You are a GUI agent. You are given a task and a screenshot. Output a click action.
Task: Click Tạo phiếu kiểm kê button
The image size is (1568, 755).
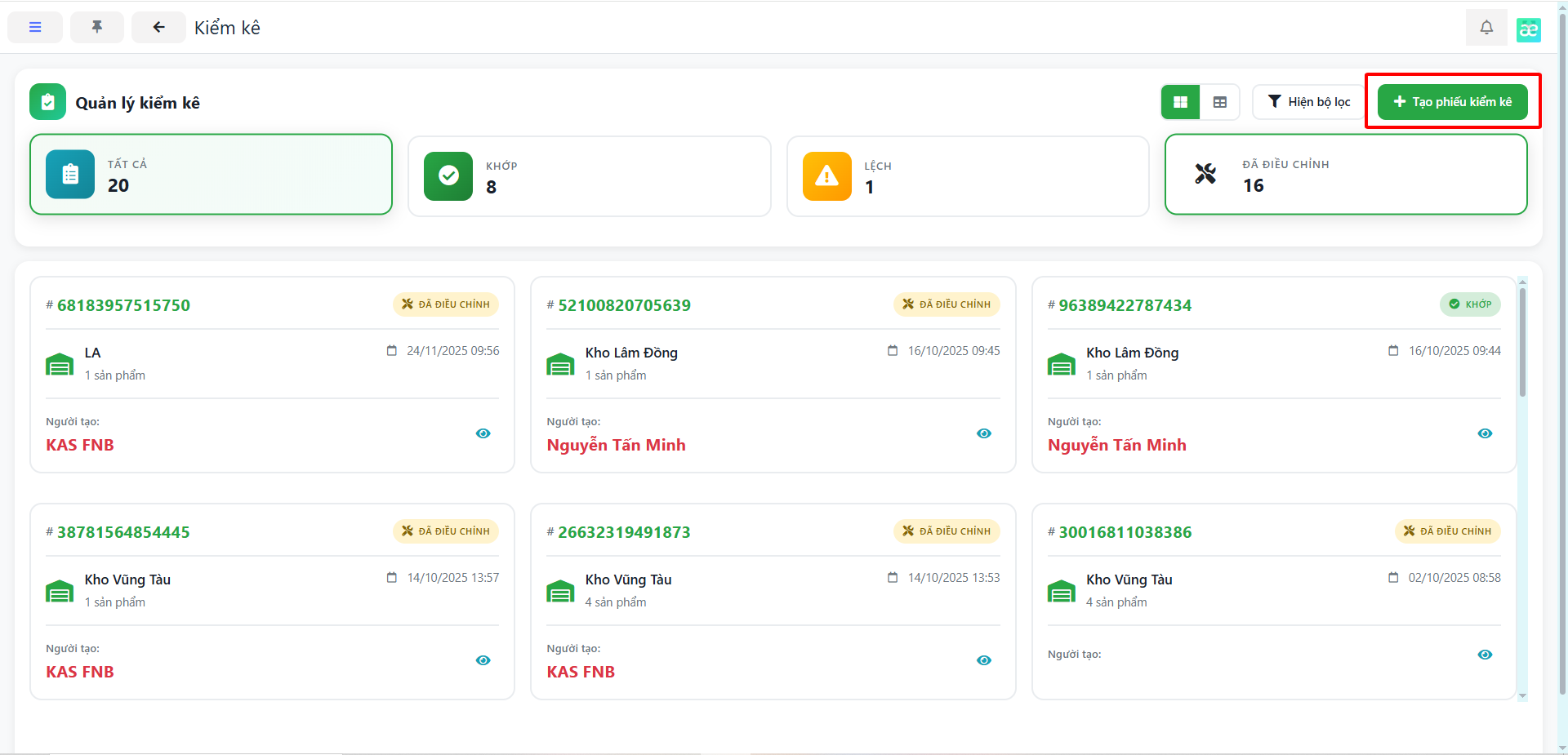coord(1452,102)
